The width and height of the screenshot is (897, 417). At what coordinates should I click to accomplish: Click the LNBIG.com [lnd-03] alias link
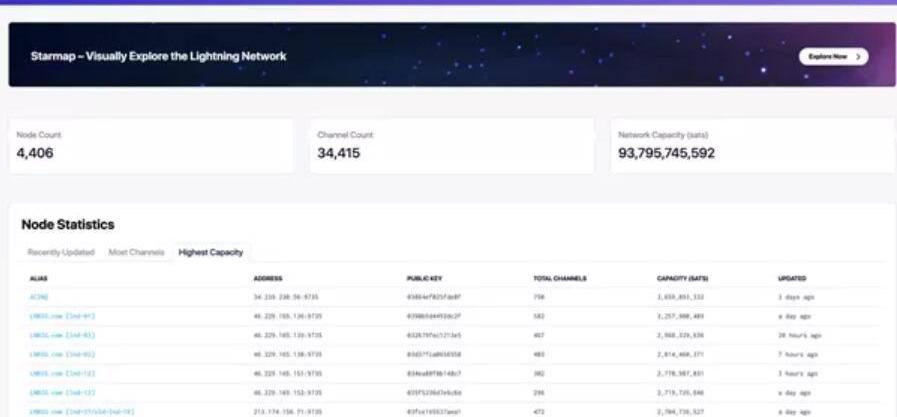(x=61, y=335)
